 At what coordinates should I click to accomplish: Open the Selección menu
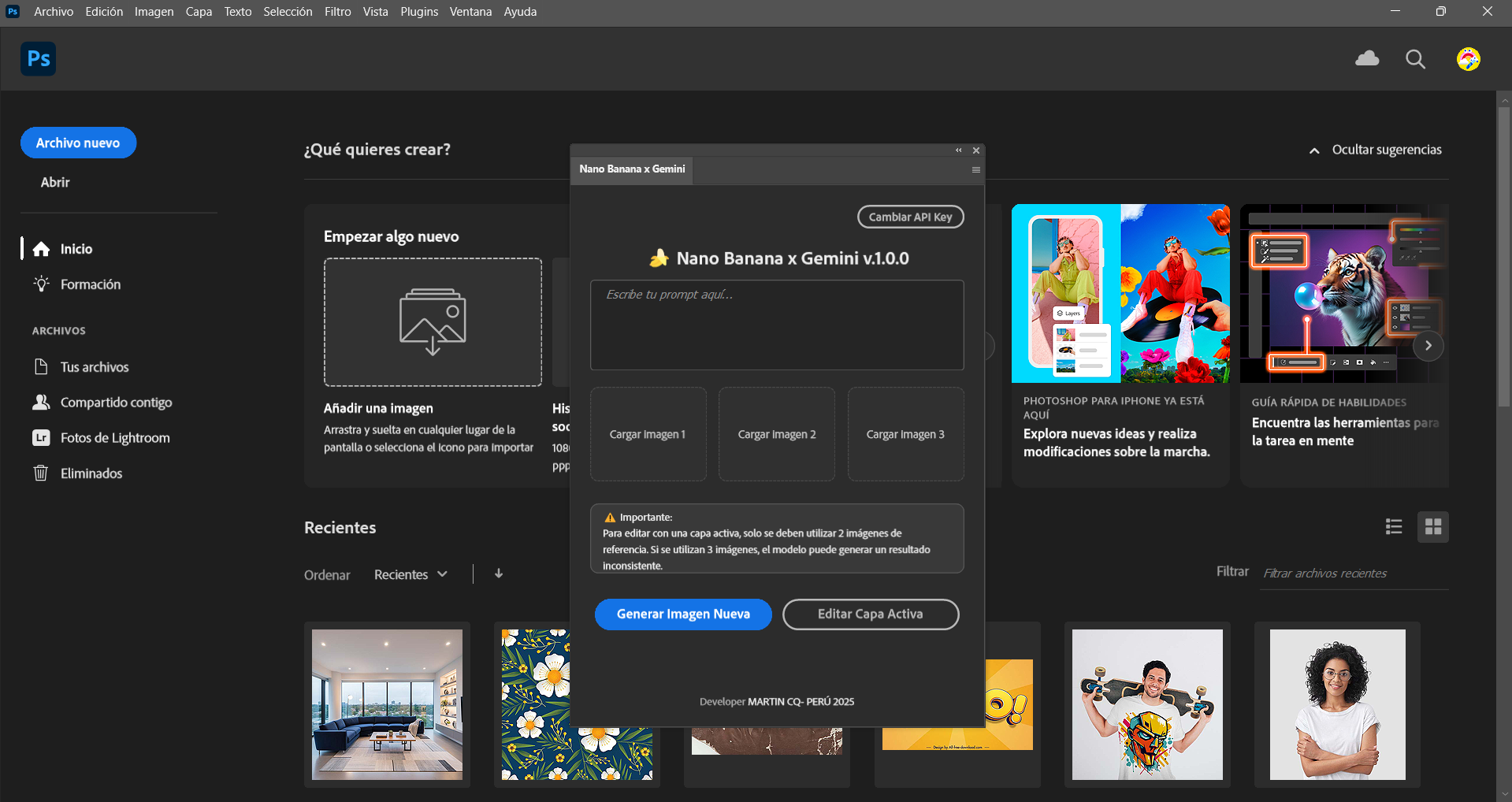(288, 12)
